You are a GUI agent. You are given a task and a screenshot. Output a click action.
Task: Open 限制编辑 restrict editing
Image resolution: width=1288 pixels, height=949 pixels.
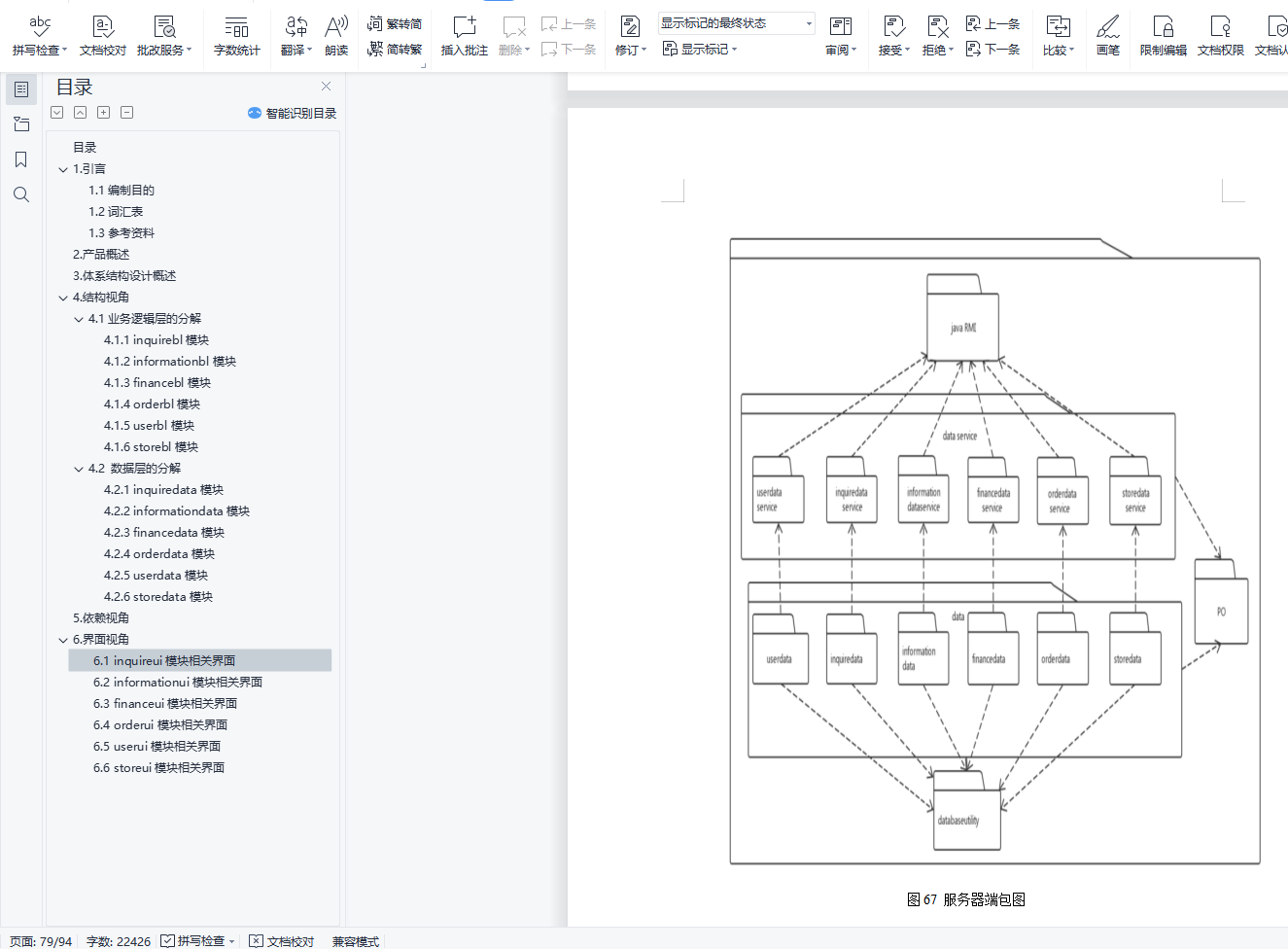[1163, 35]
